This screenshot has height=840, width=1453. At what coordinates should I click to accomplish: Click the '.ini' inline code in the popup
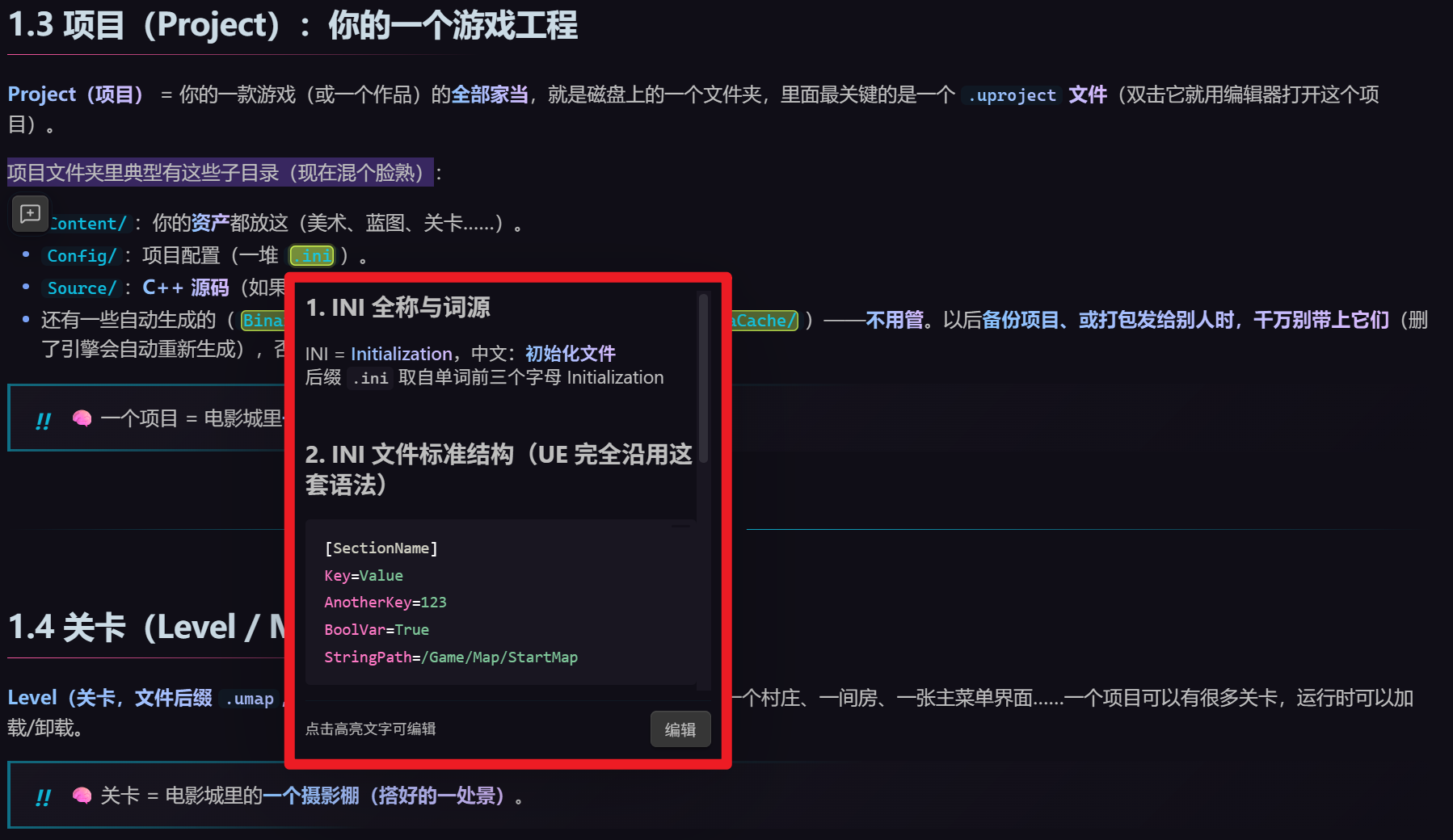point(370,378)
